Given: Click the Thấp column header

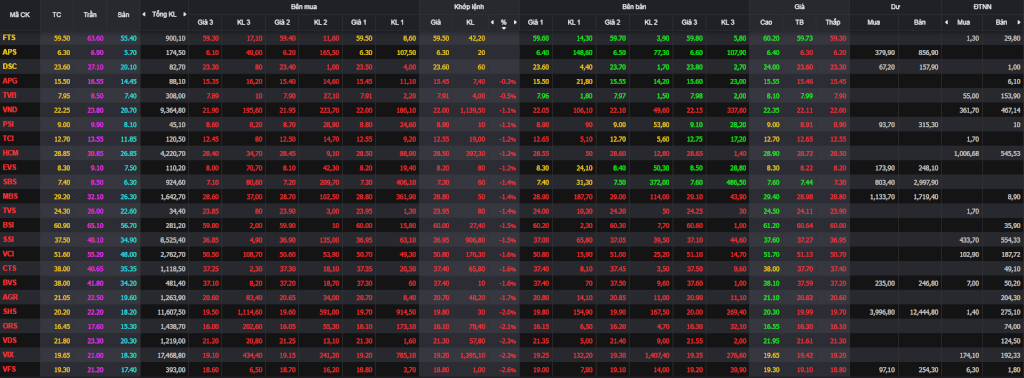Looking at the screenshot, I should pyautogui.click(x=832, y=22).
